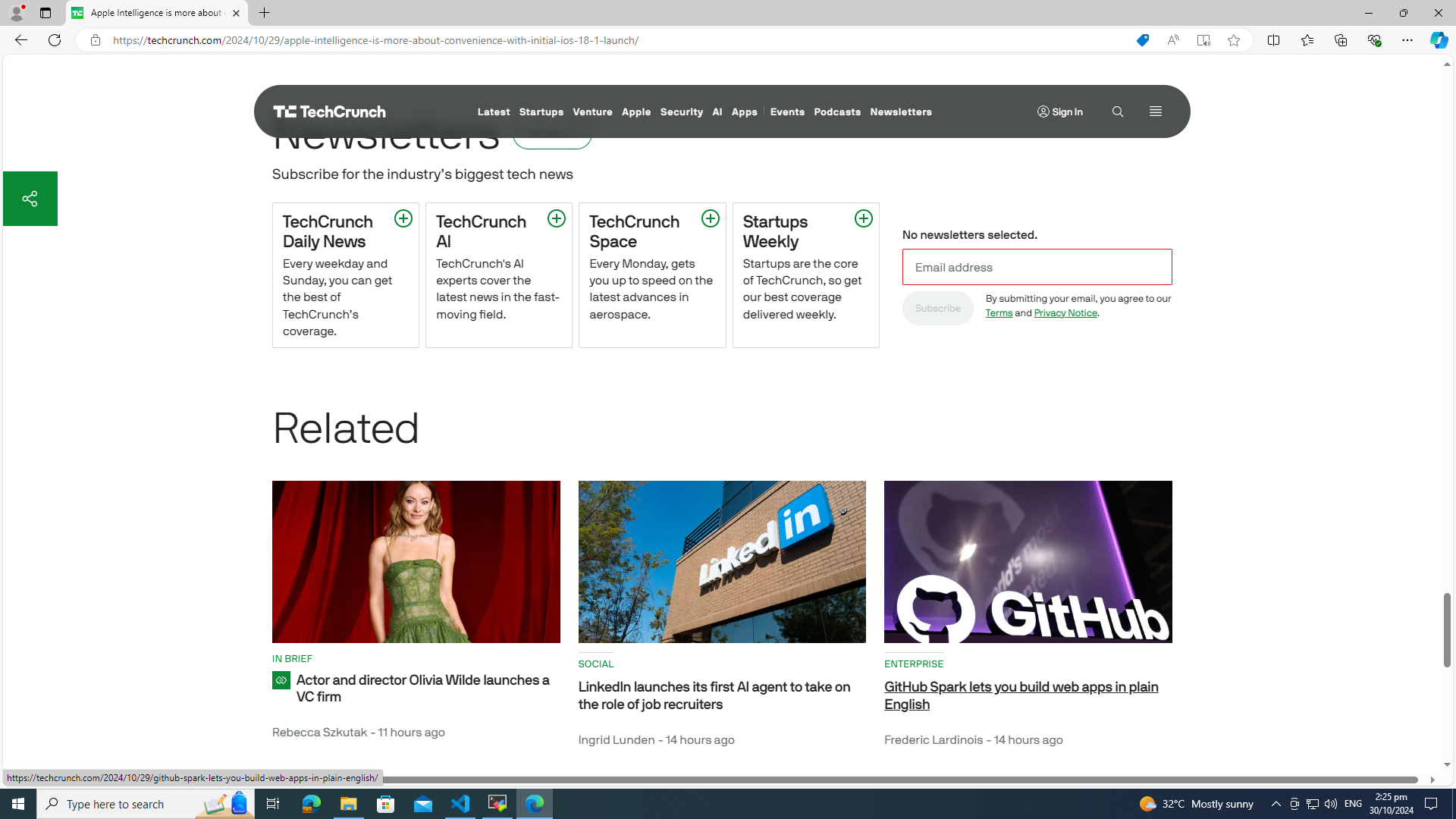1456x819 pixels.
Task: Open the Copilot sidebar
Action: [1438, 40]
